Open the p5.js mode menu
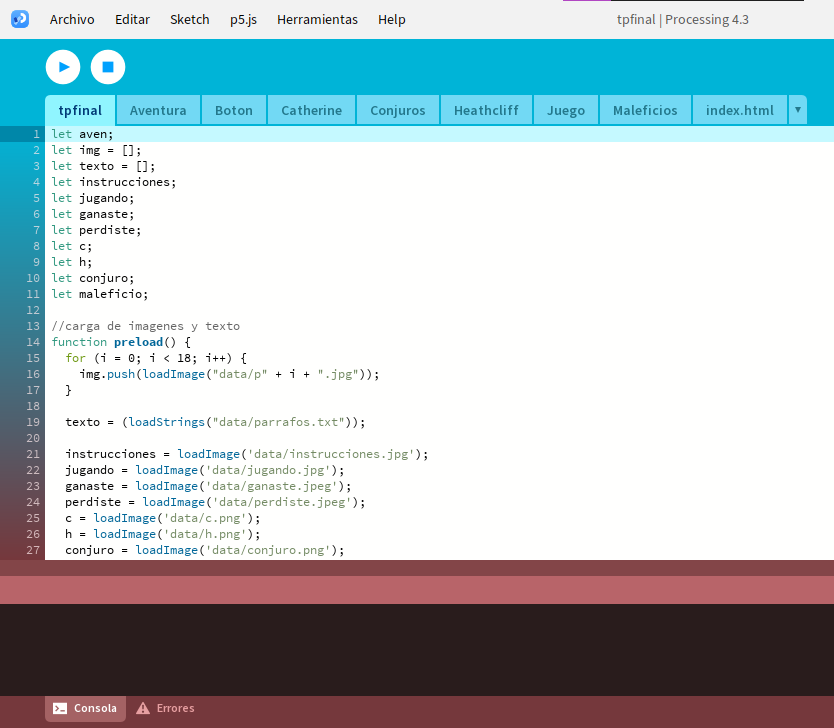The width and height of the screenshot is (834, 728). tap(244, 20)
